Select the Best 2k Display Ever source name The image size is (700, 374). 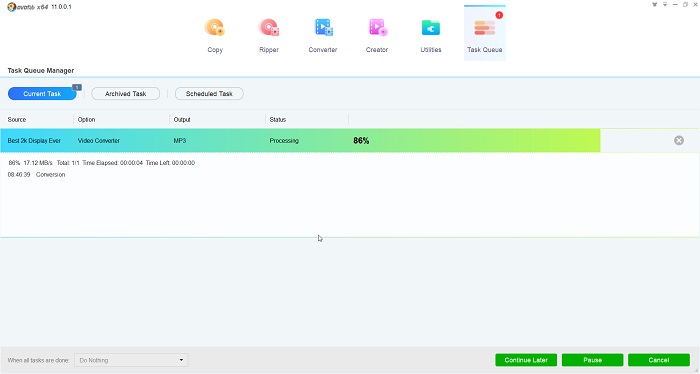tap(34, 141)
